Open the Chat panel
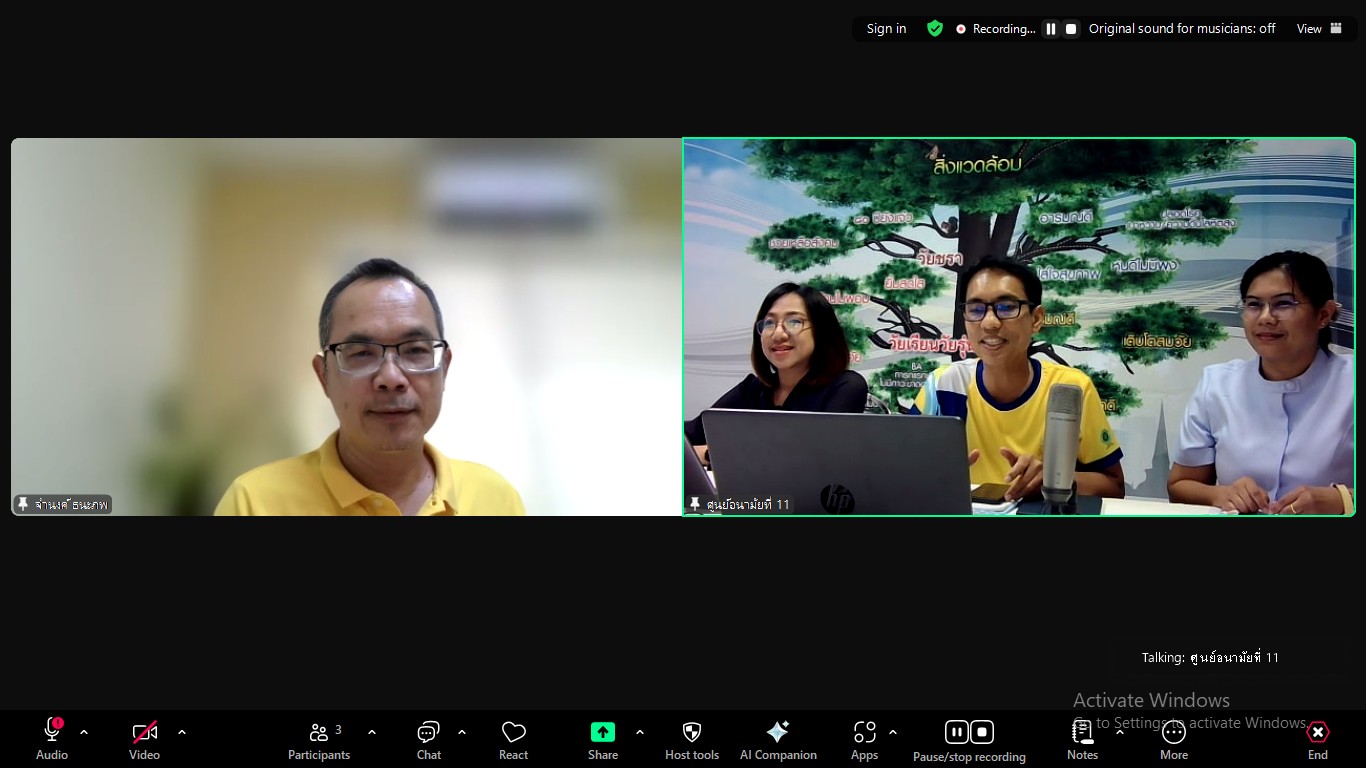Screen dimensions: 1366x768 point(429,740)
